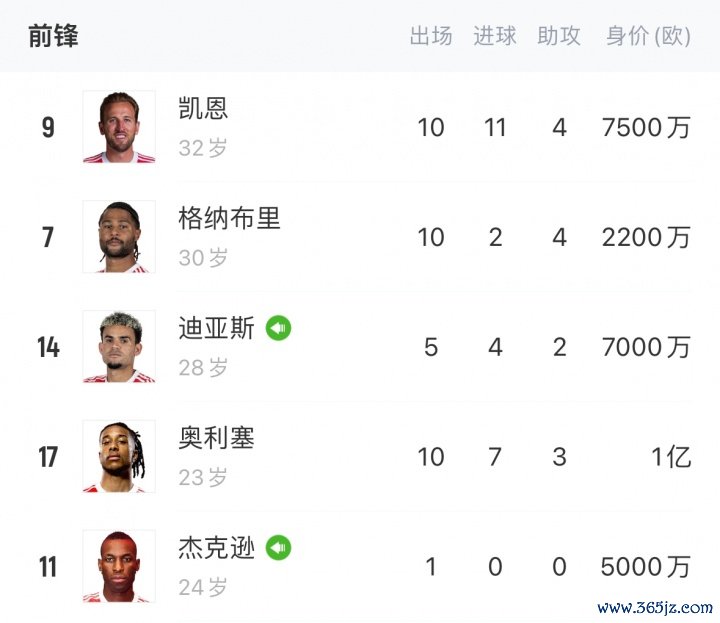Sort by 进球 column header
This screenshot has height=623, width=720.
(x=495, y=36)
